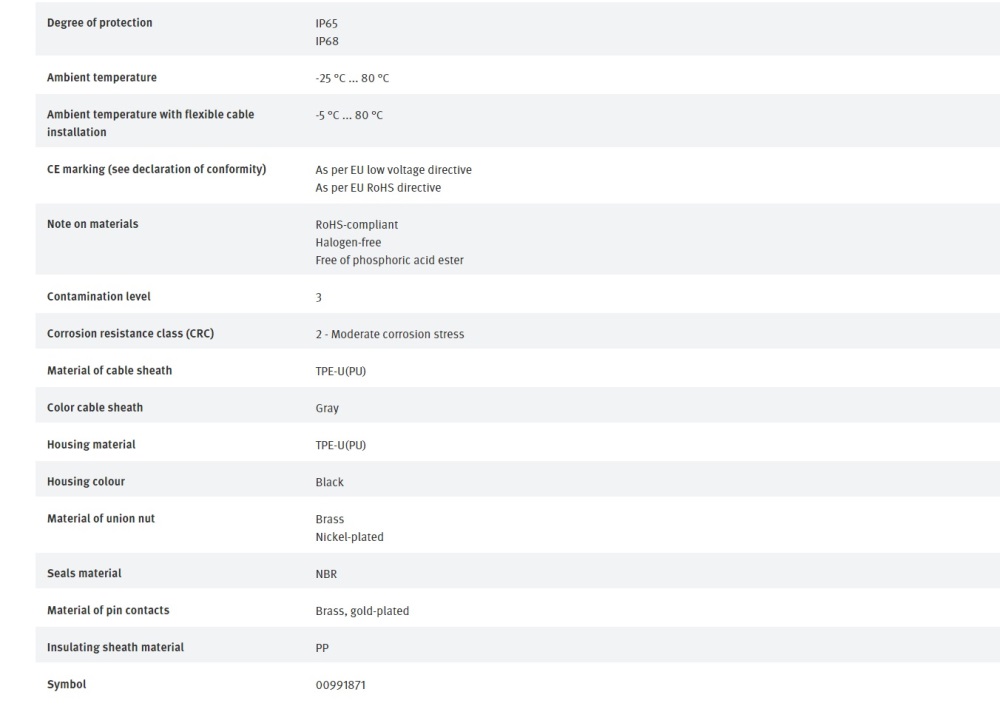
Task: Click the Note on materials label
Action: [x=93, y=224]
